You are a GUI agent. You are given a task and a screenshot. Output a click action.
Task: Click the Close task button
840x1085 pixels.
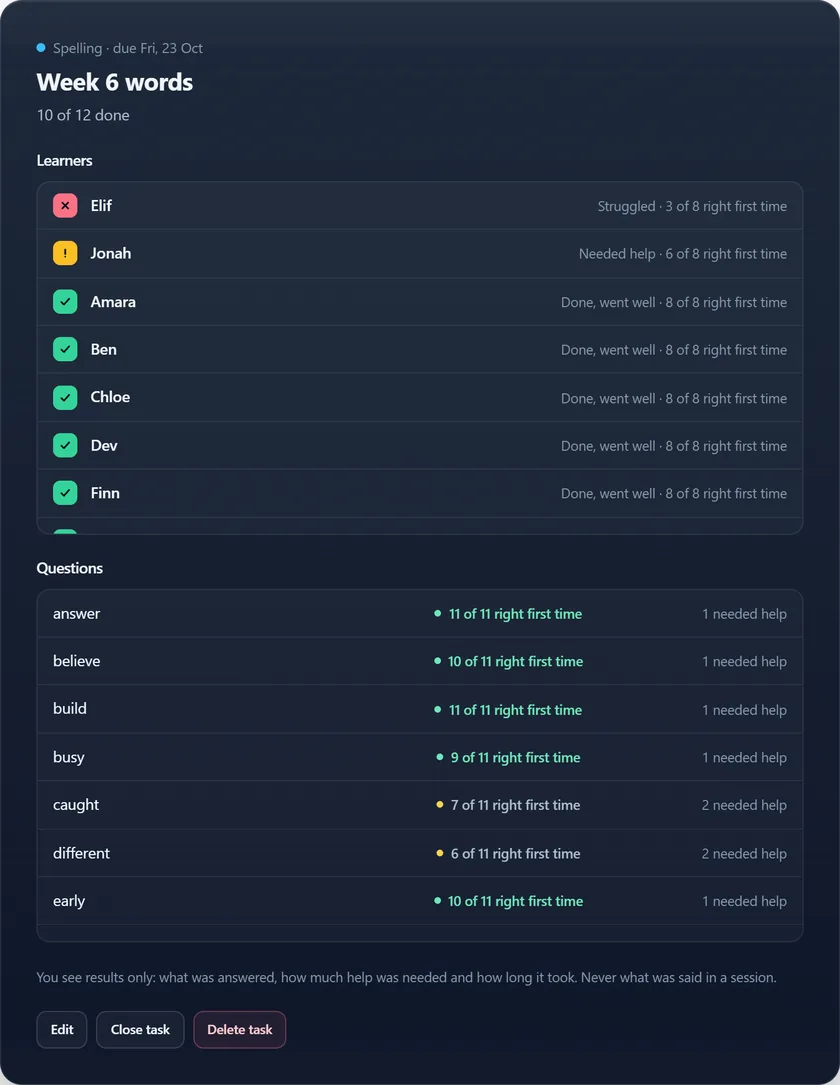(140, 1030)
